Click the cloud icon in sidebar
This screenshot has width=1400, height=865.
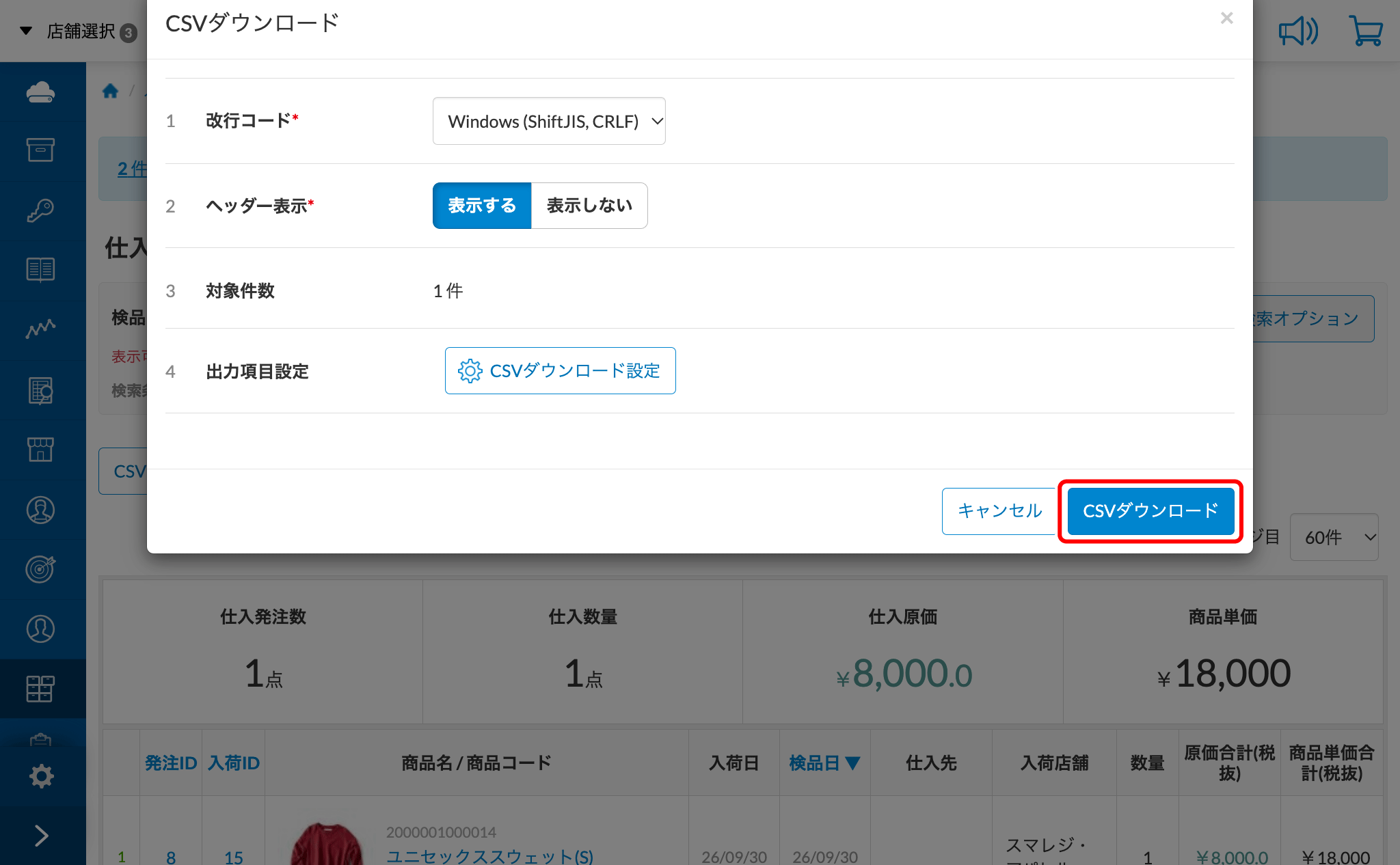click(41, 92)
